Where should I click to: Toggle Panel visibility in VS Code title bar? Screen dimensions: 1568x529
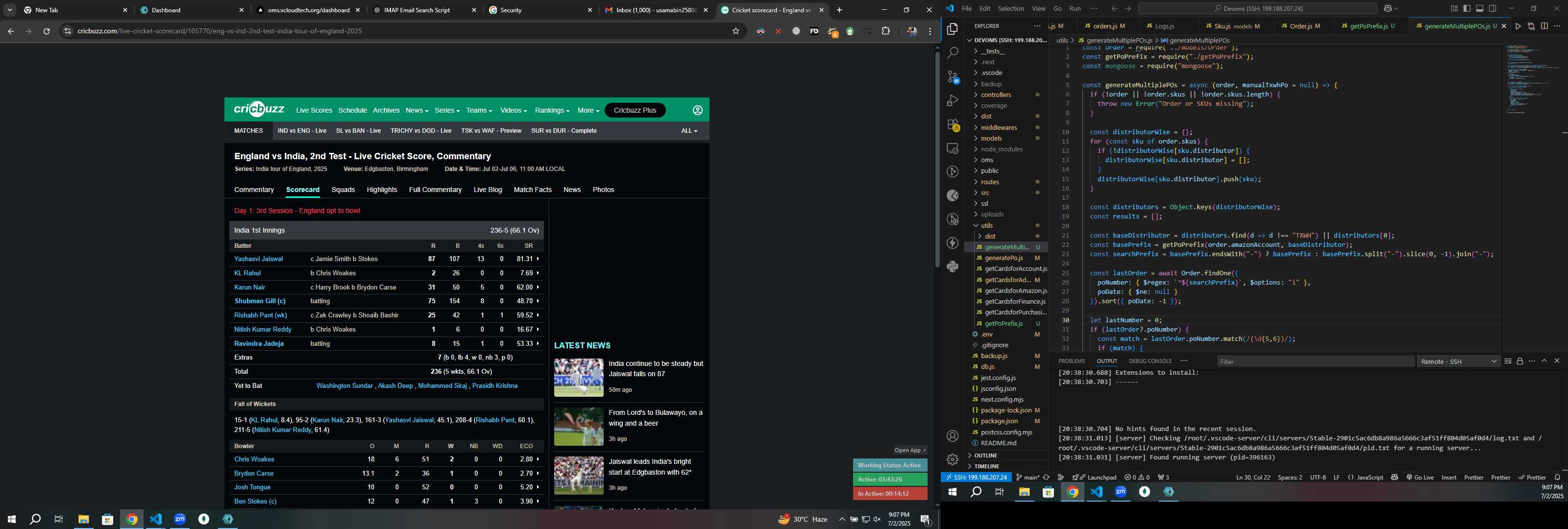pyautogui.click(x=1480, y=8)
